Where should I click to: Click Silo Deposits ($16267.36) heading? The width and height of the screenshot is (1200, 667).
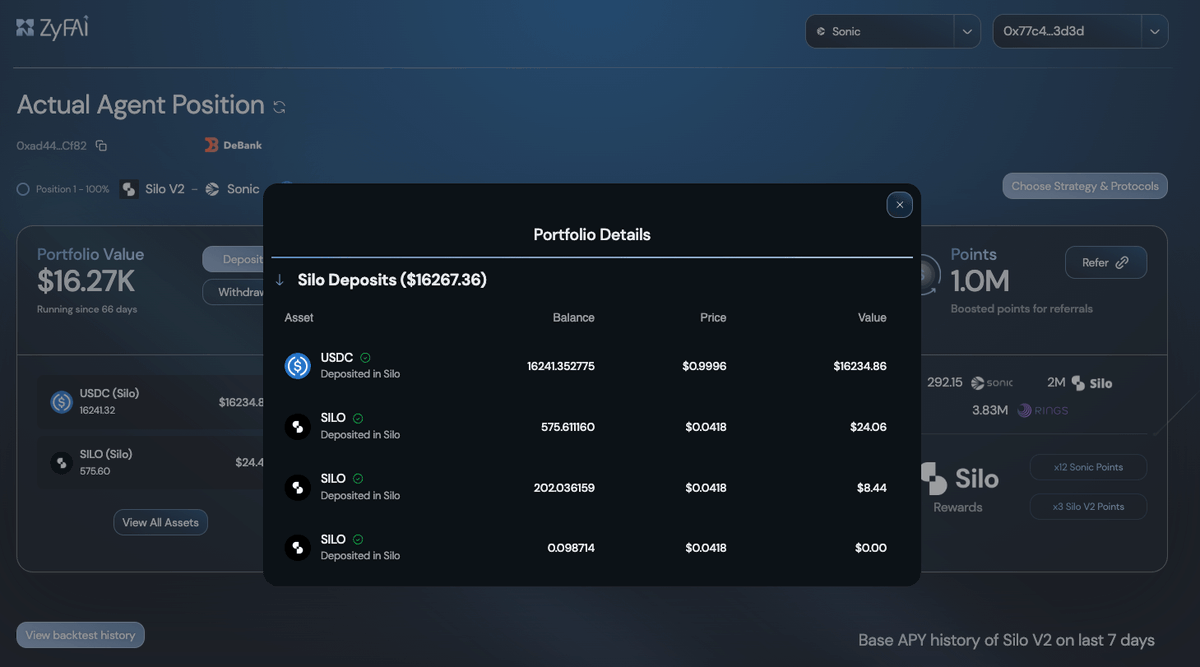392,280
